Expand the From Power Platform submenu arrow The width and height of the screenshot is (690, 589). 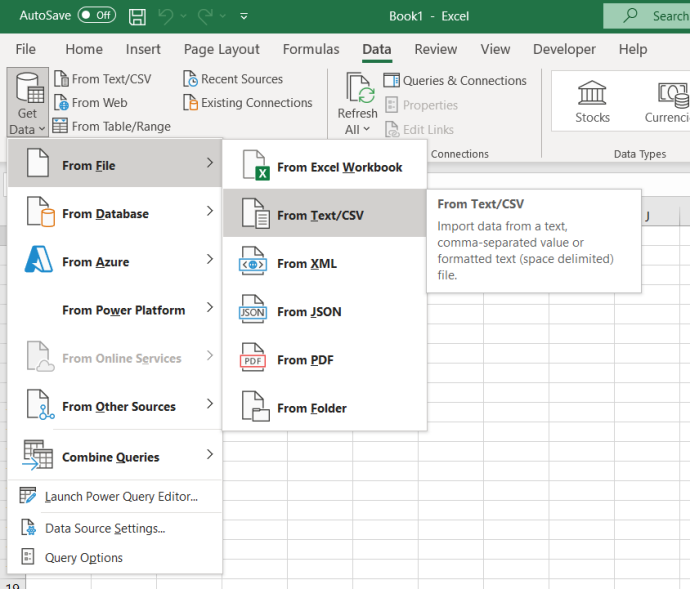pos(210,307)
